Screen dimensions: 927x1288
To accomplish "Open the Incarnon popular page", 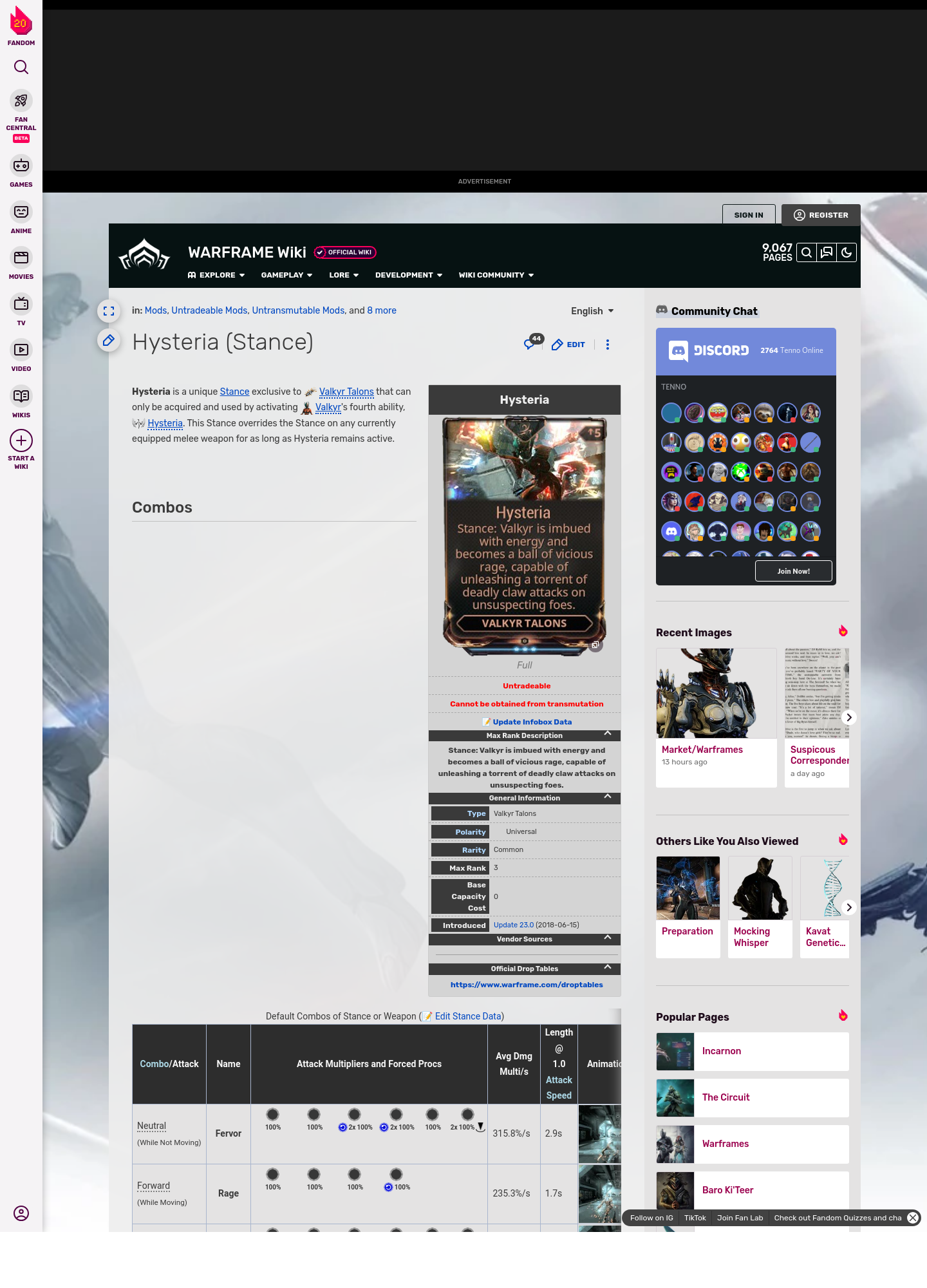I will [753, 1052].
